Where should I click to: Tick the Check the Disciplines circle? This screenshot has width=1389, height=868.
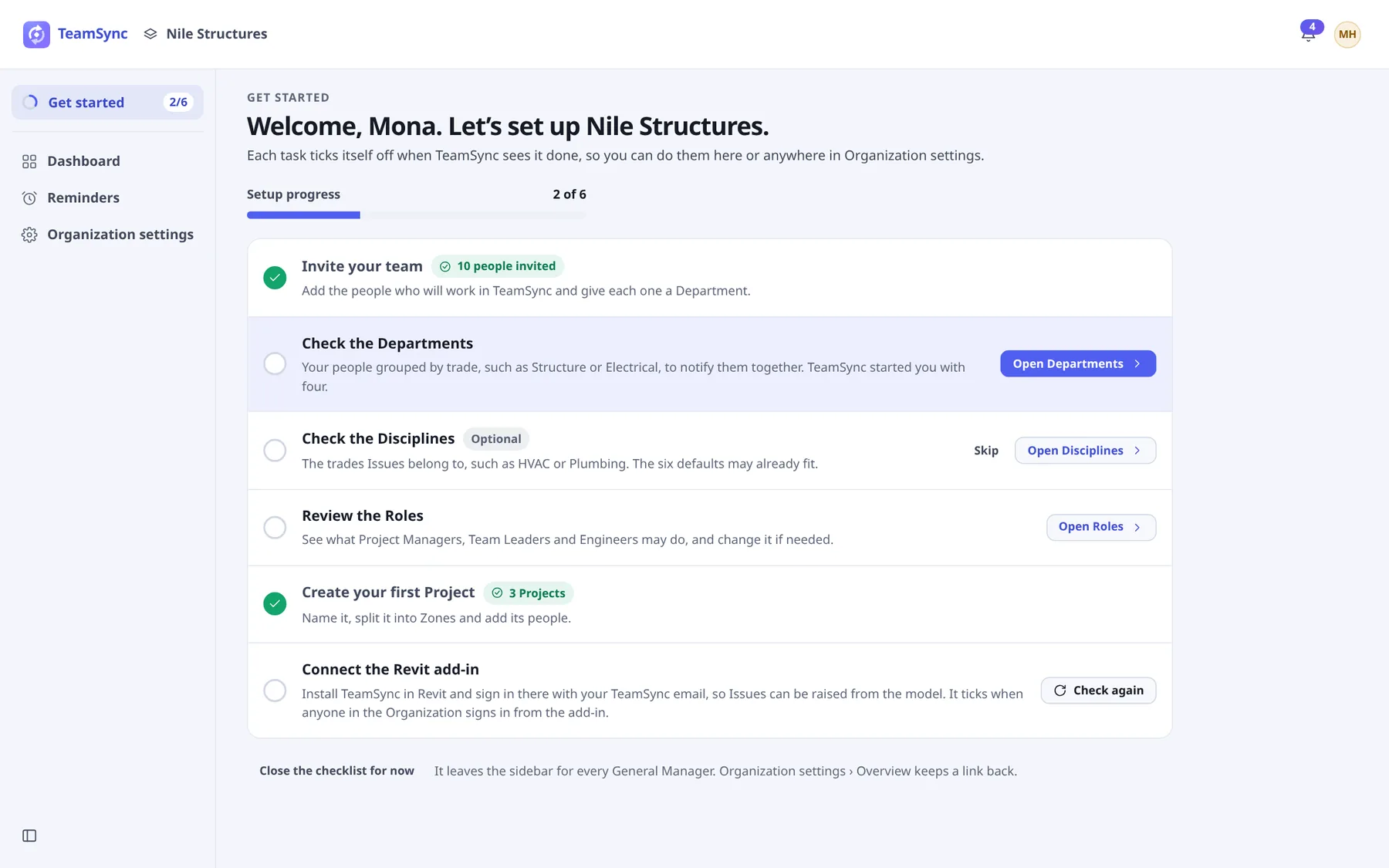[x=275, y=451]
